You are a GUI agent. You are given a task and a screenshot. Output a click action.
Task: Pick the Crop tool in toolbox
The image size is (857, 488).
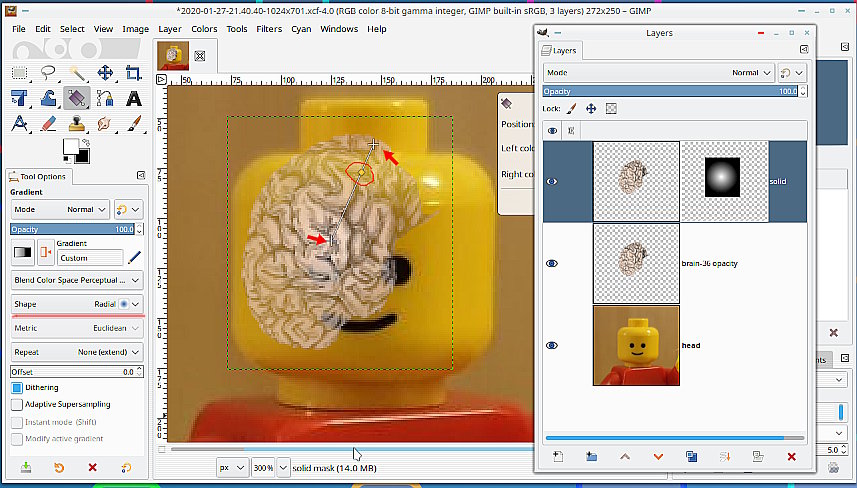click(133, 73)
